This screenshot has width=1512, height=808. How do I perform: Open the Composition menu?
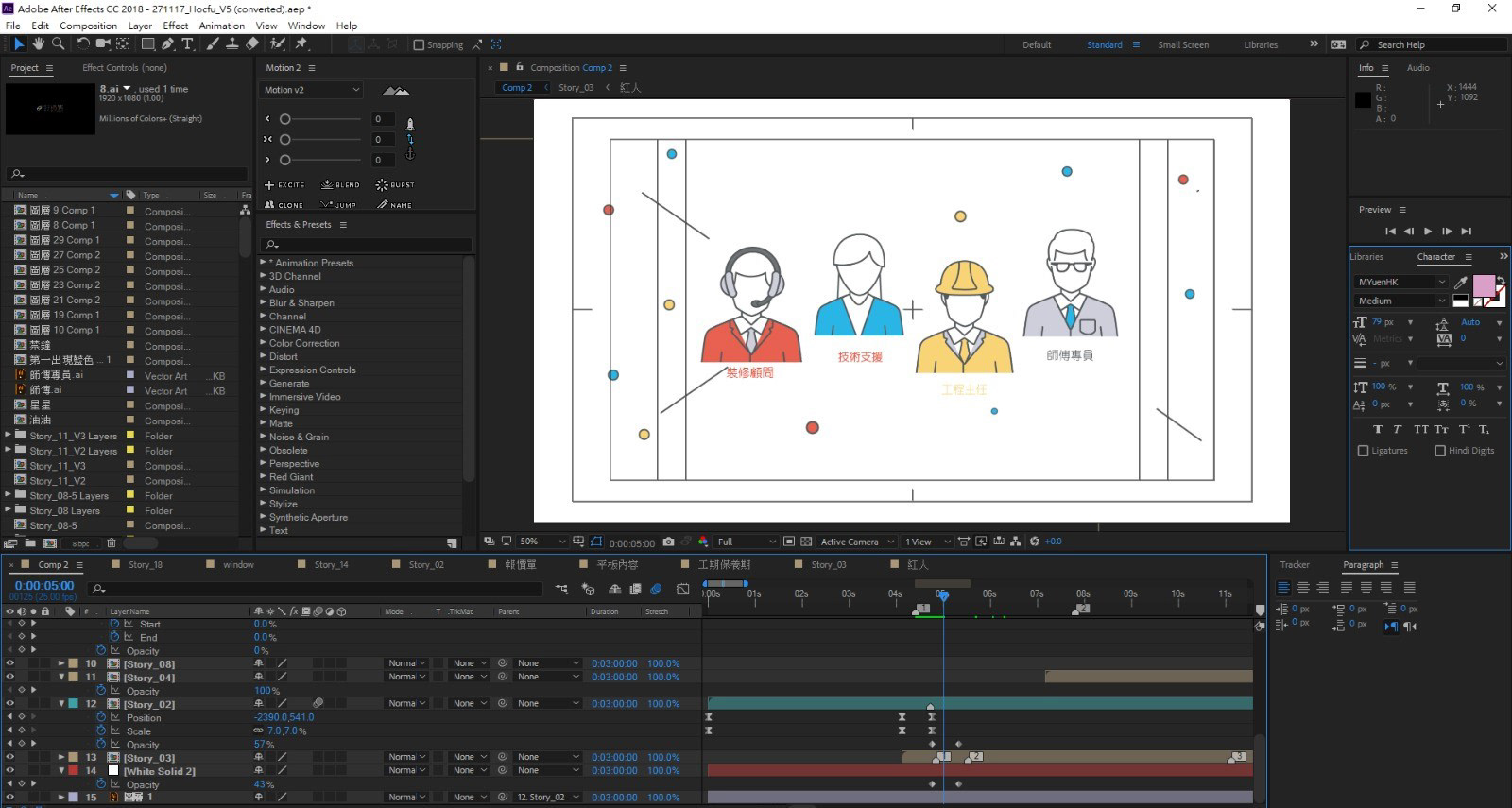88,26
